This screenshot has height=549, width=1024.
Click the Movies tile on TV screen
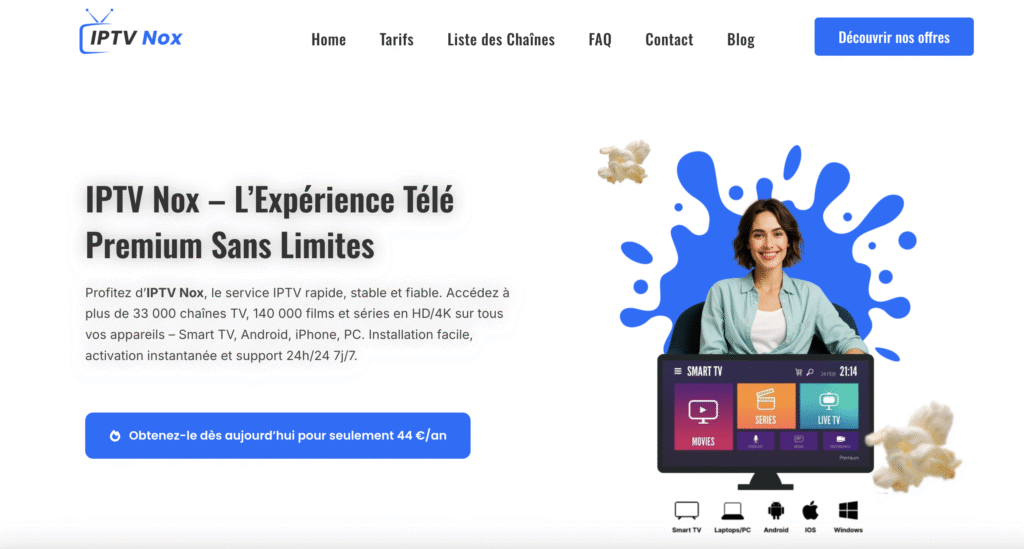703,416
